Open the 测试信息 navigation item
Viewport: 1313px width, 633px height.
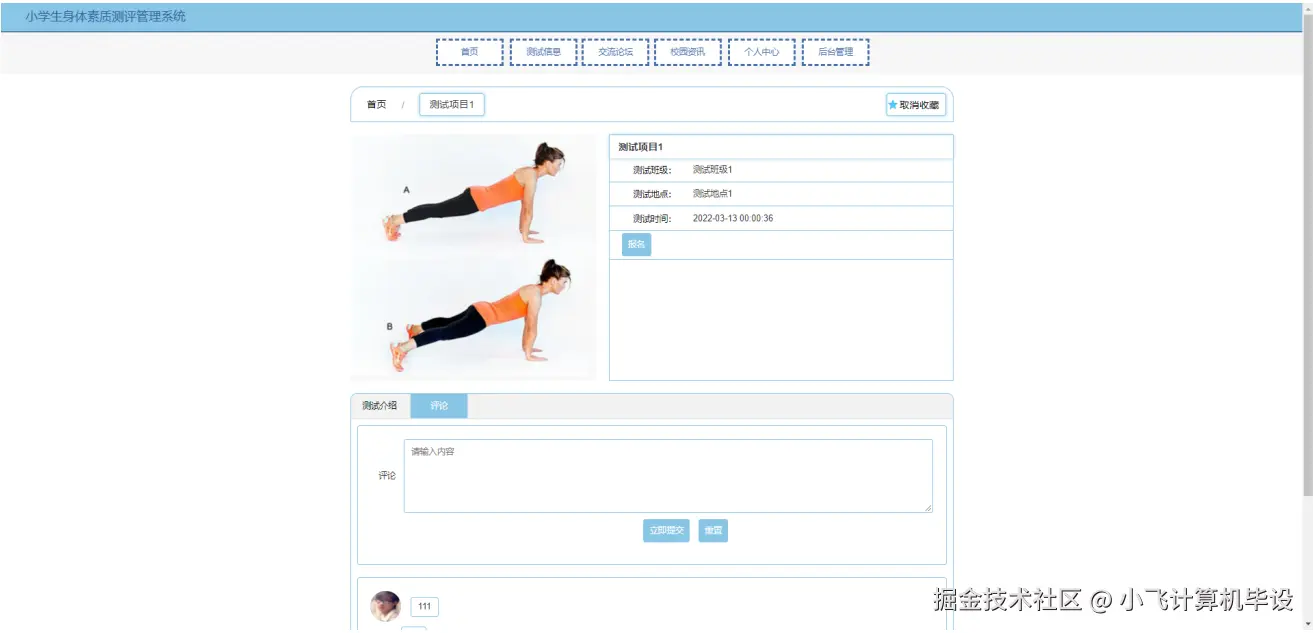[542, 51]
